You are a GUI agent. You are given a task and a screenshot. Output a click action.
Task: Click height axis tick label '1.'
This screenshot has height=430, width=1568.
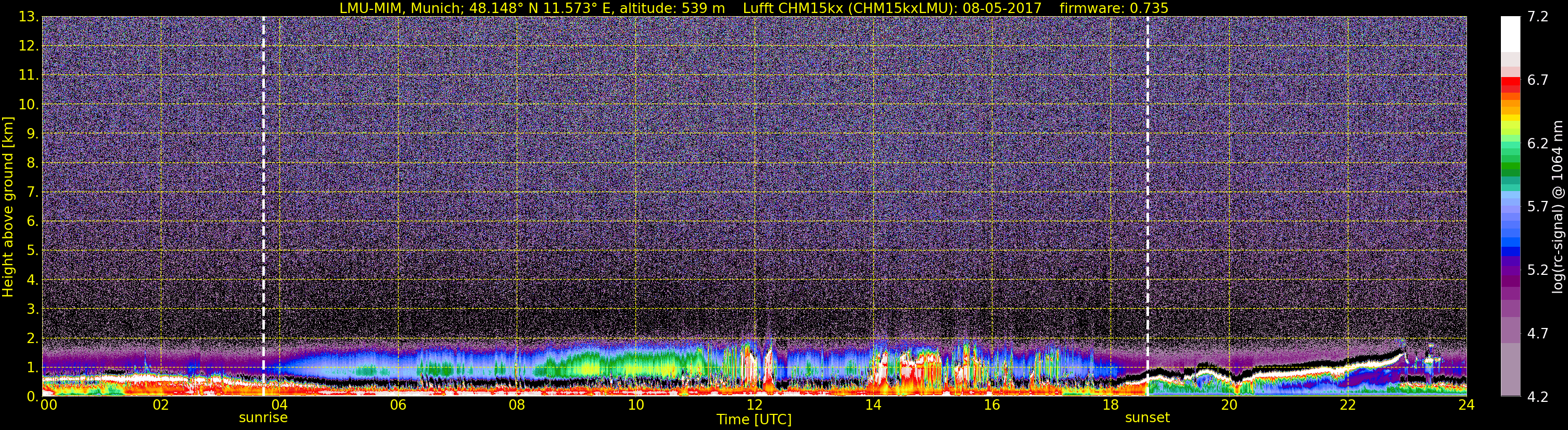[x=33, y=368]
